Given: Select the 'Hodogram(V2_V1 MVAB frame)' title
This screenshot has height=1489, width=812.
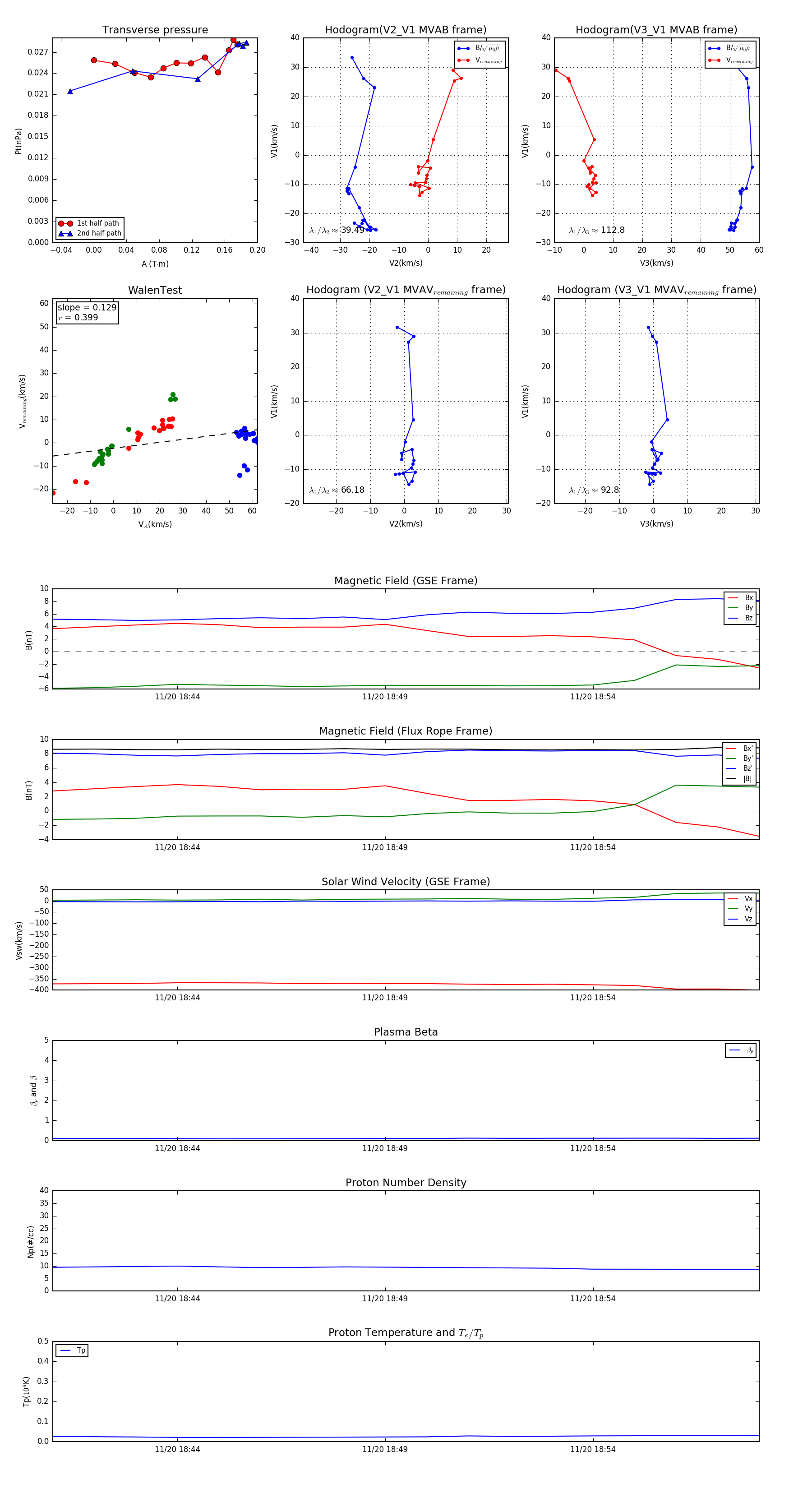Looking at the screenshot, I should click(405, 30).
